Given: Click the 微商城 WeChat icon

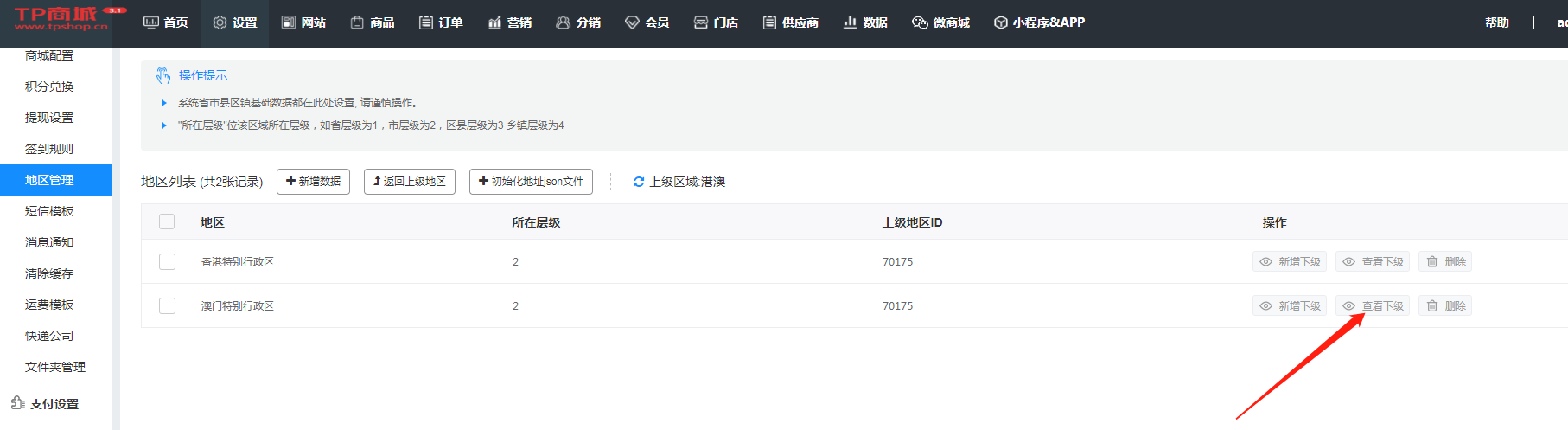Looking at the screenshot, I should click(920, 22).
